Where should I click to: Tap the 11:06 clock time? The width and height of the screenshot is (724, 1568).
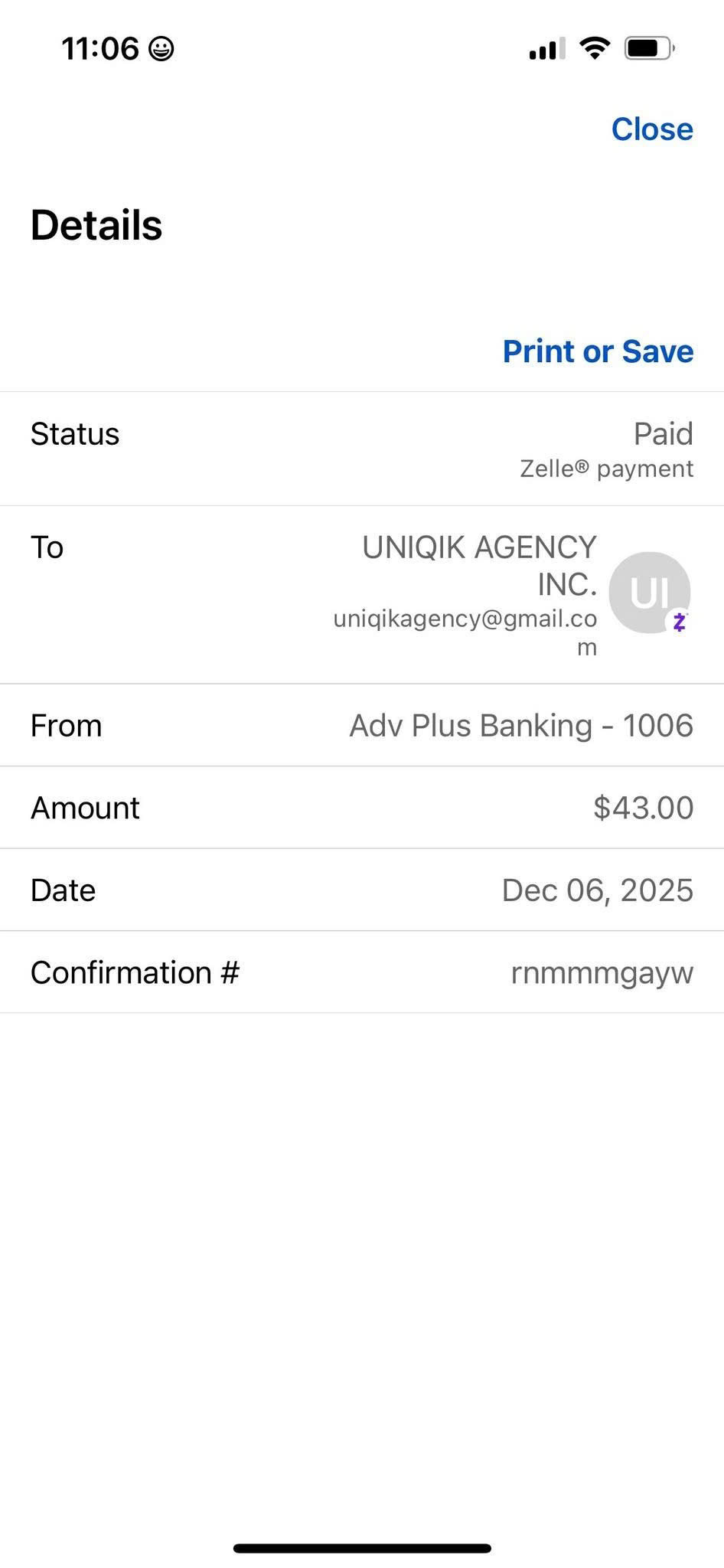99,49
